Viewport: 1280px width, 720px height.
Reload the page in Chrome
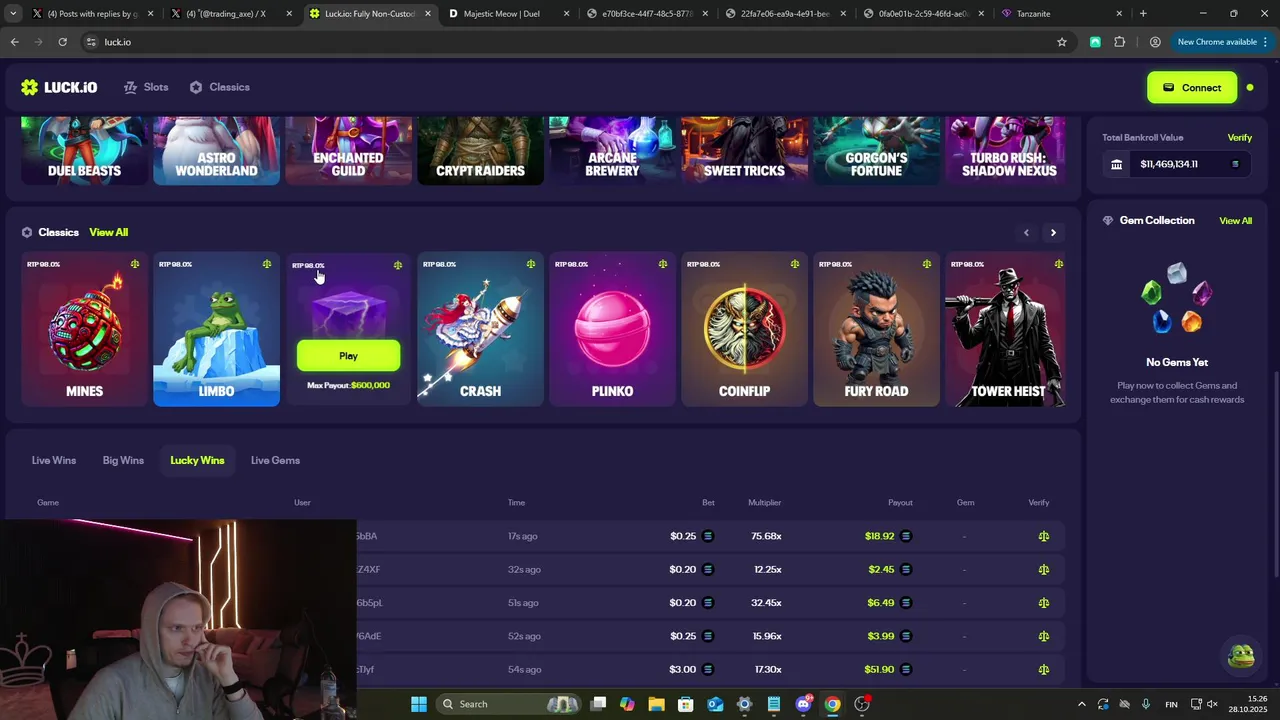point(62,42)
